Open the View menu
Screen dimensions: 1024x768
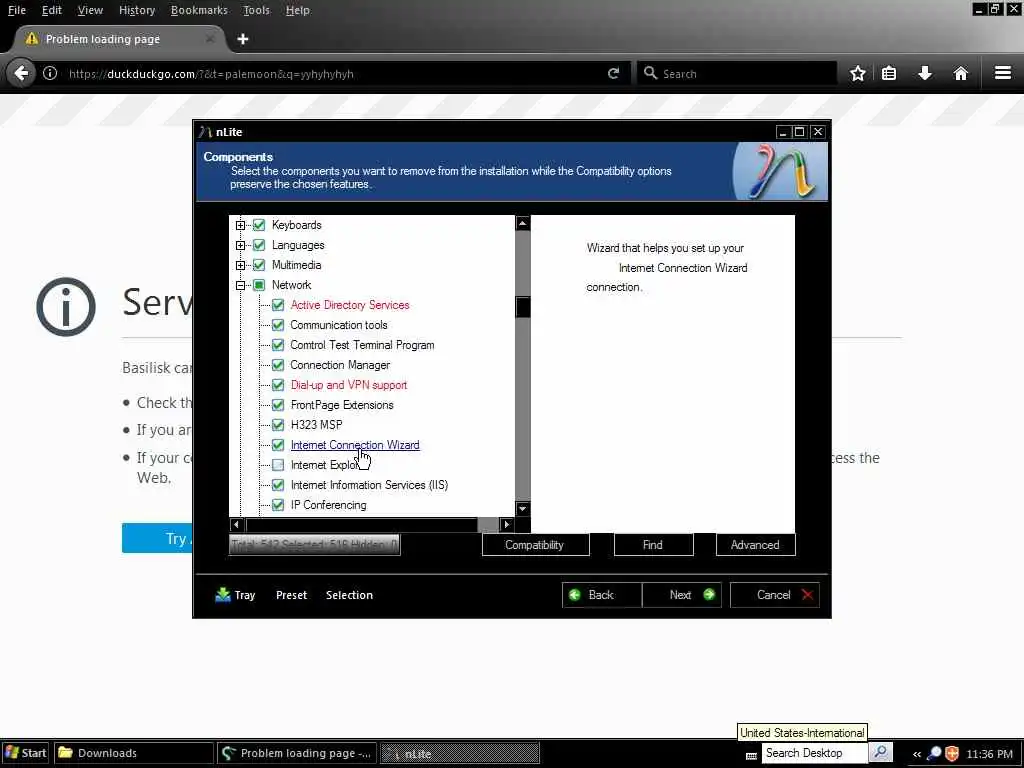click(x=90, y=10)
